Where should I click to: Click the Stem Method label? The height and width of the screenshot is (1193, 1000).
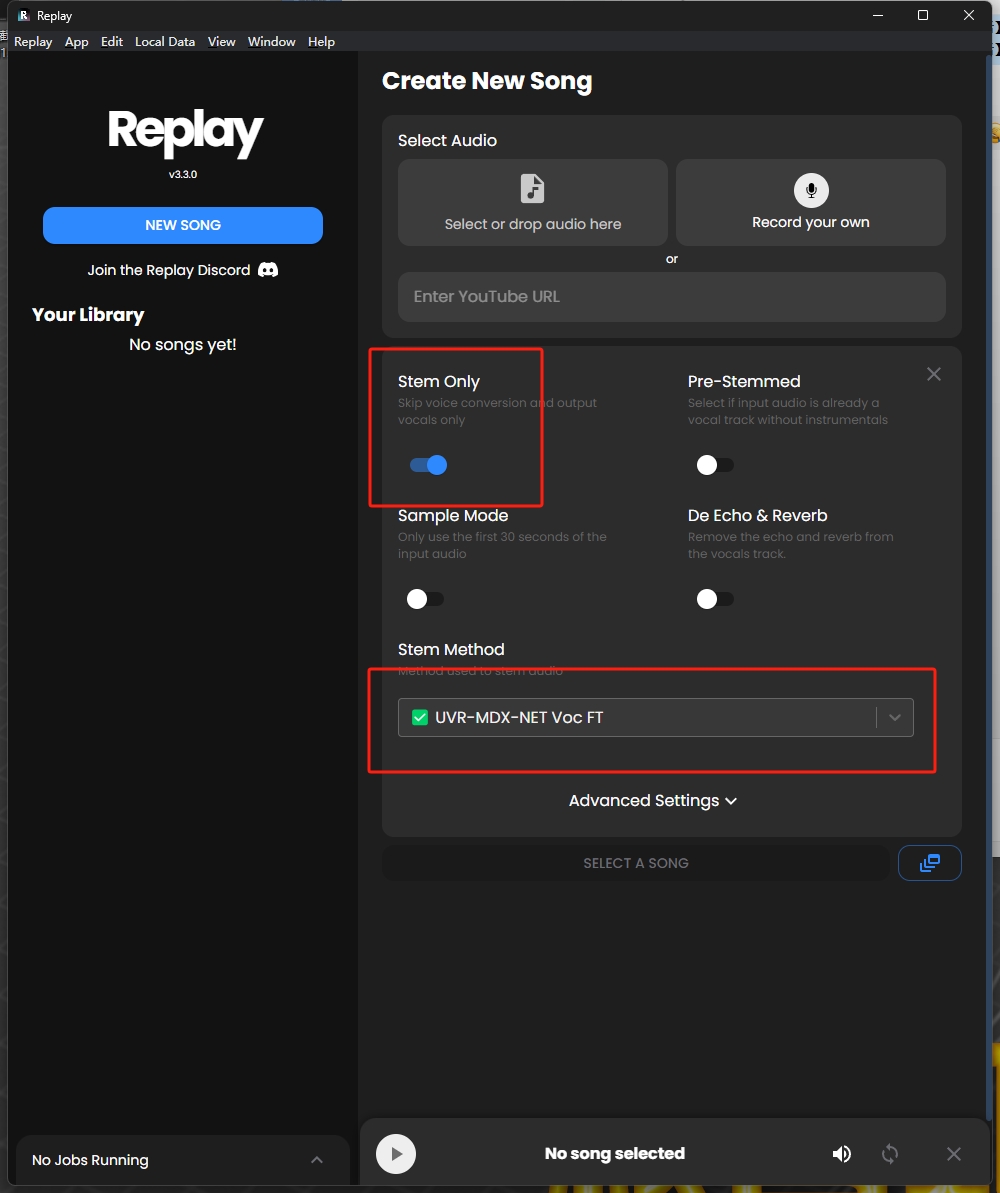451,650
